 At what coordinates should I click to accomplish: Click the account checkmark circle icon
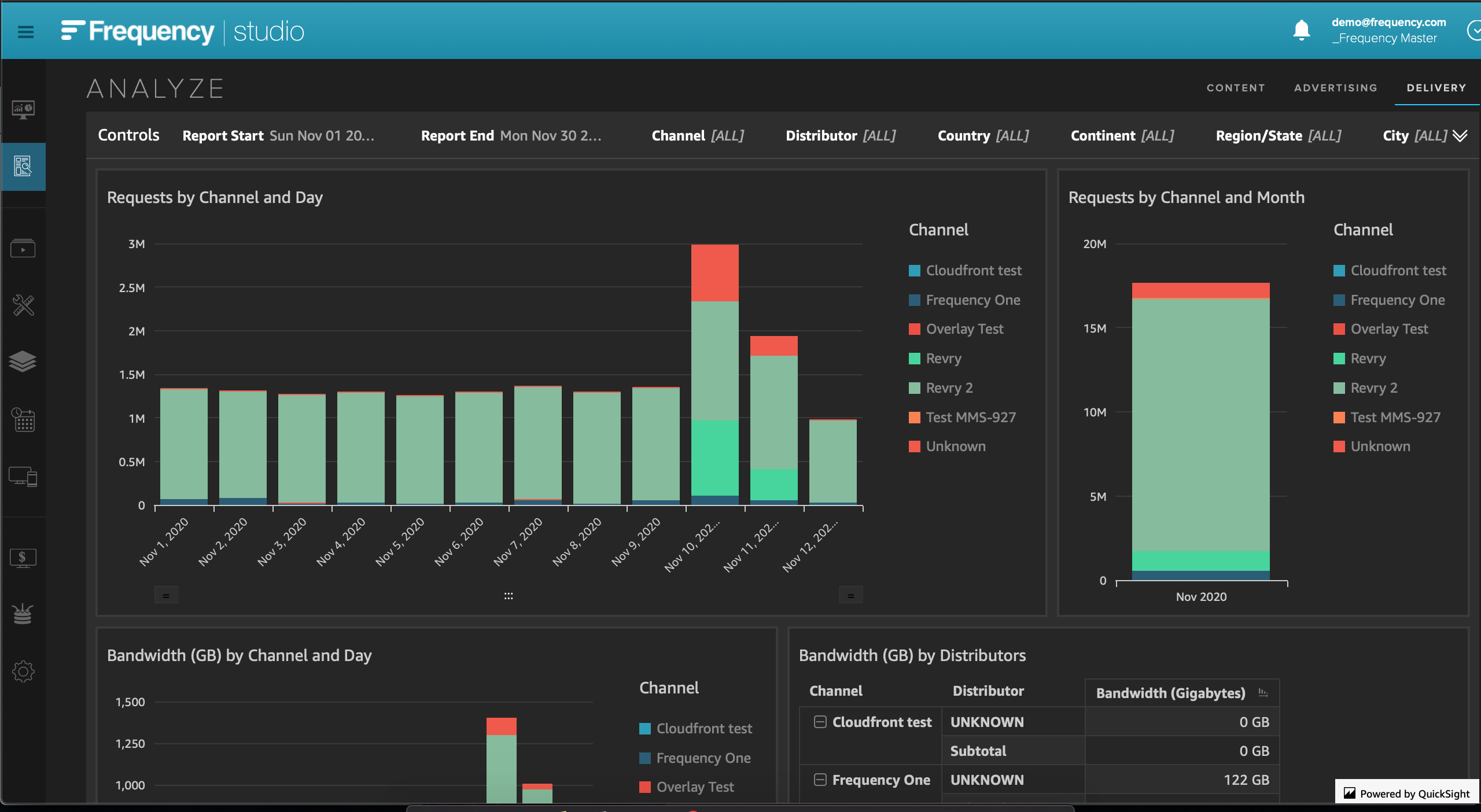(1474, 30)
